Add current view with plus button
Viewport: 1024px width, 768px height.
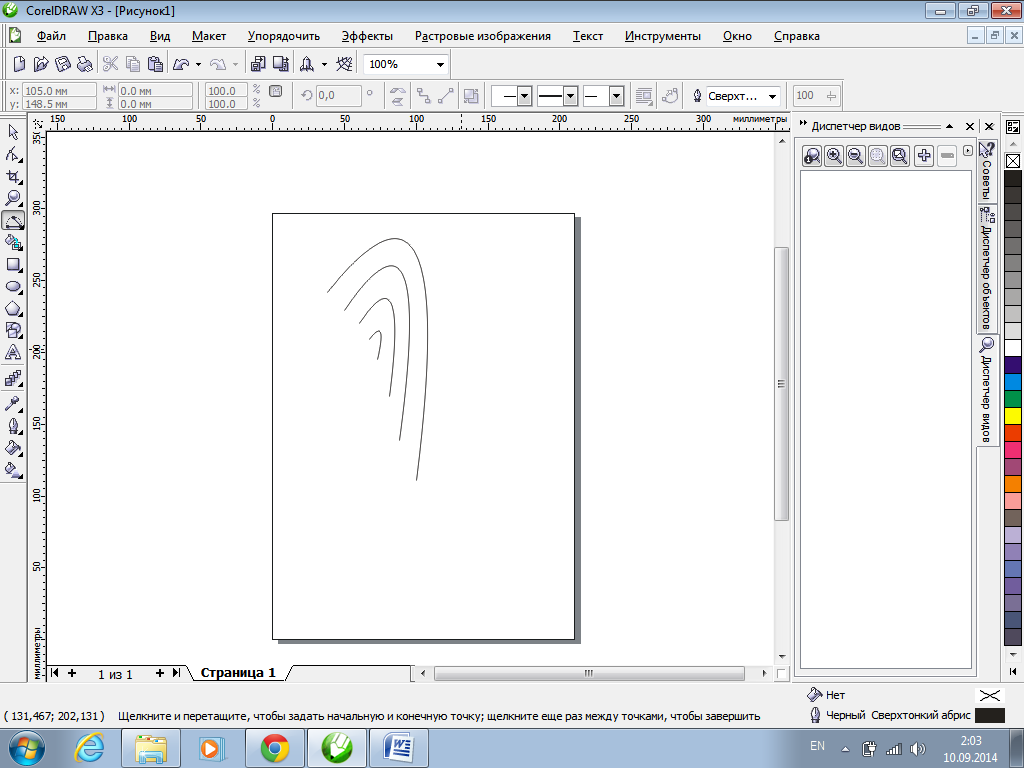pos(924,155)
